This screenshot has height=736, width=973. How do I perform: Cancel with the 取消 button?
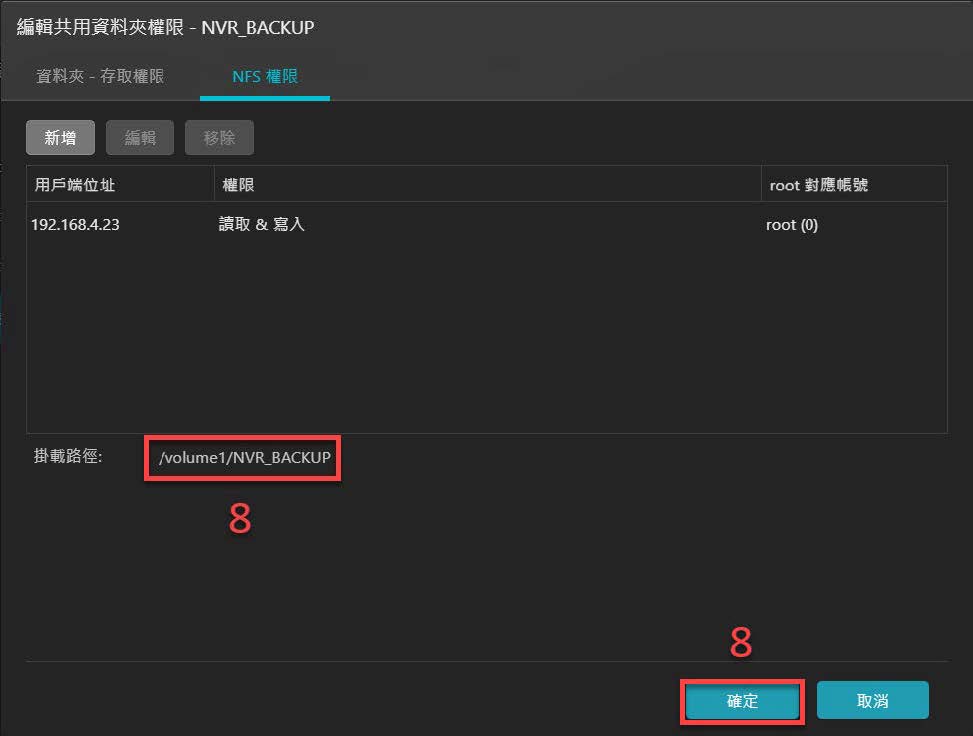pyautogui.click(x=872, y=701)
